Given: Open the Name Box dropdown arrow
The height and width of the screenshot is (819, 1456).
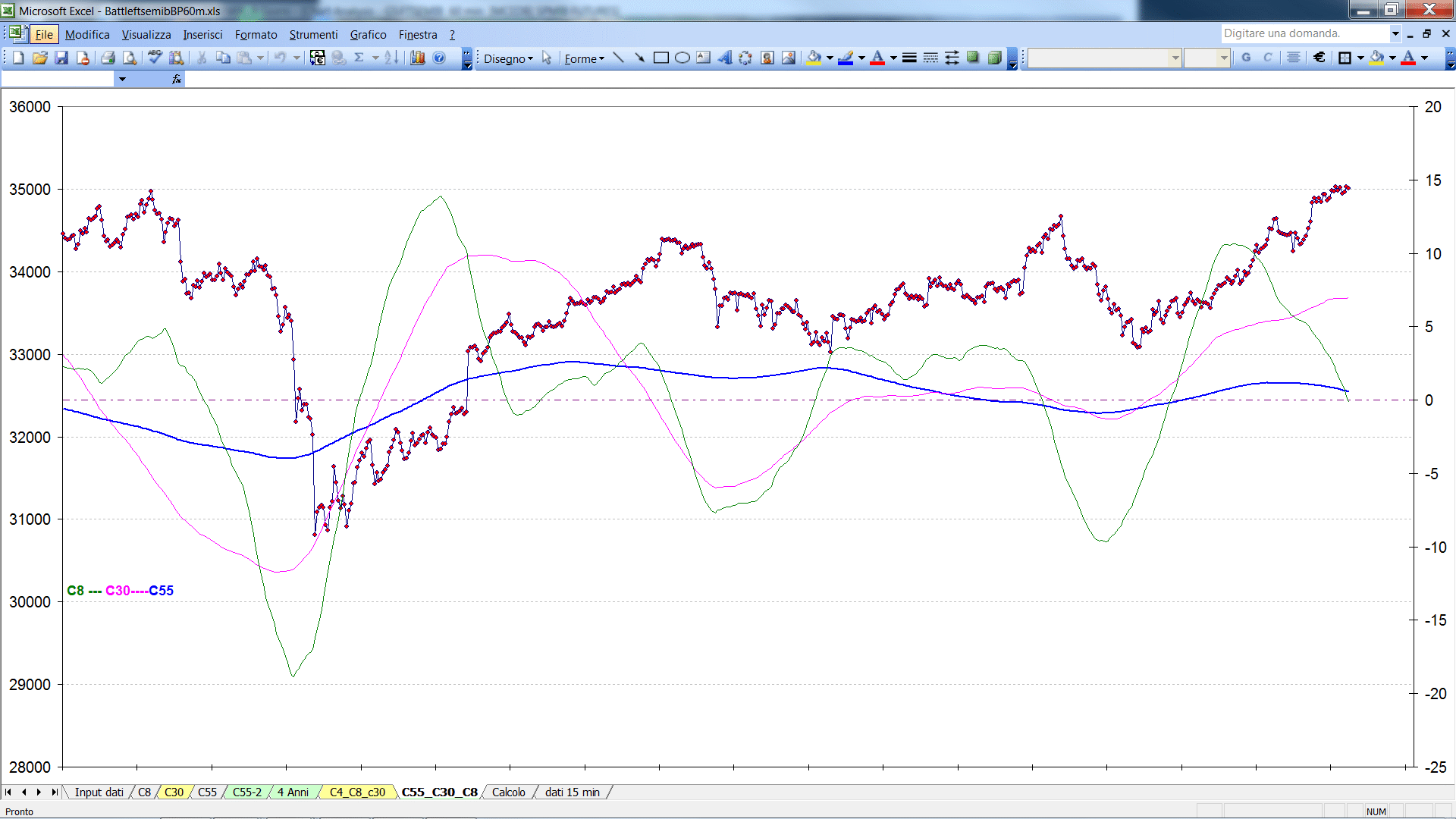Looking at the screenshot, I should (x=122, y=79).
